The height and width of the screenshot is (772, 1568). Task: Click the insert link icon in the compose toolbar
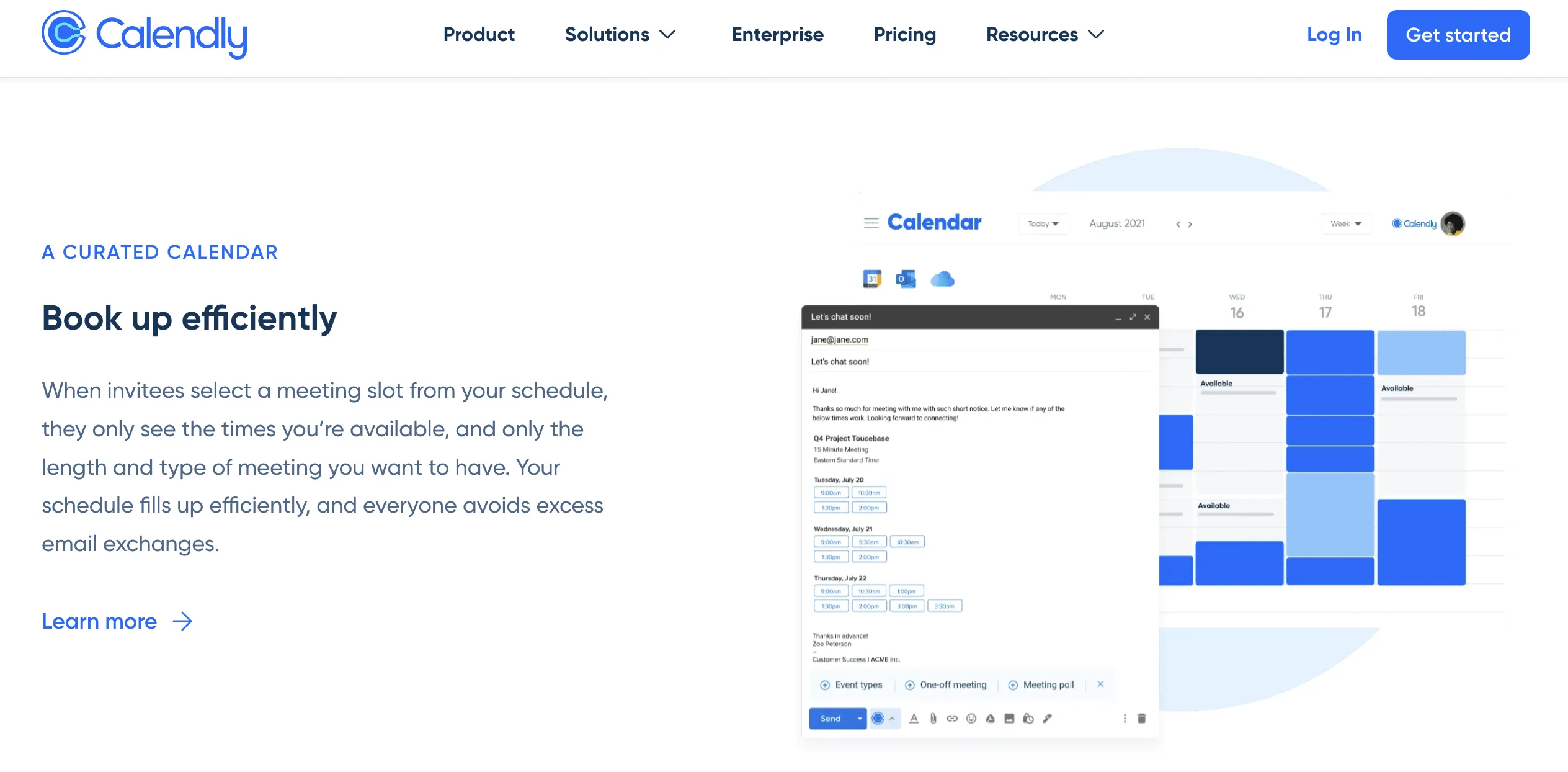(x=952, y=719)
